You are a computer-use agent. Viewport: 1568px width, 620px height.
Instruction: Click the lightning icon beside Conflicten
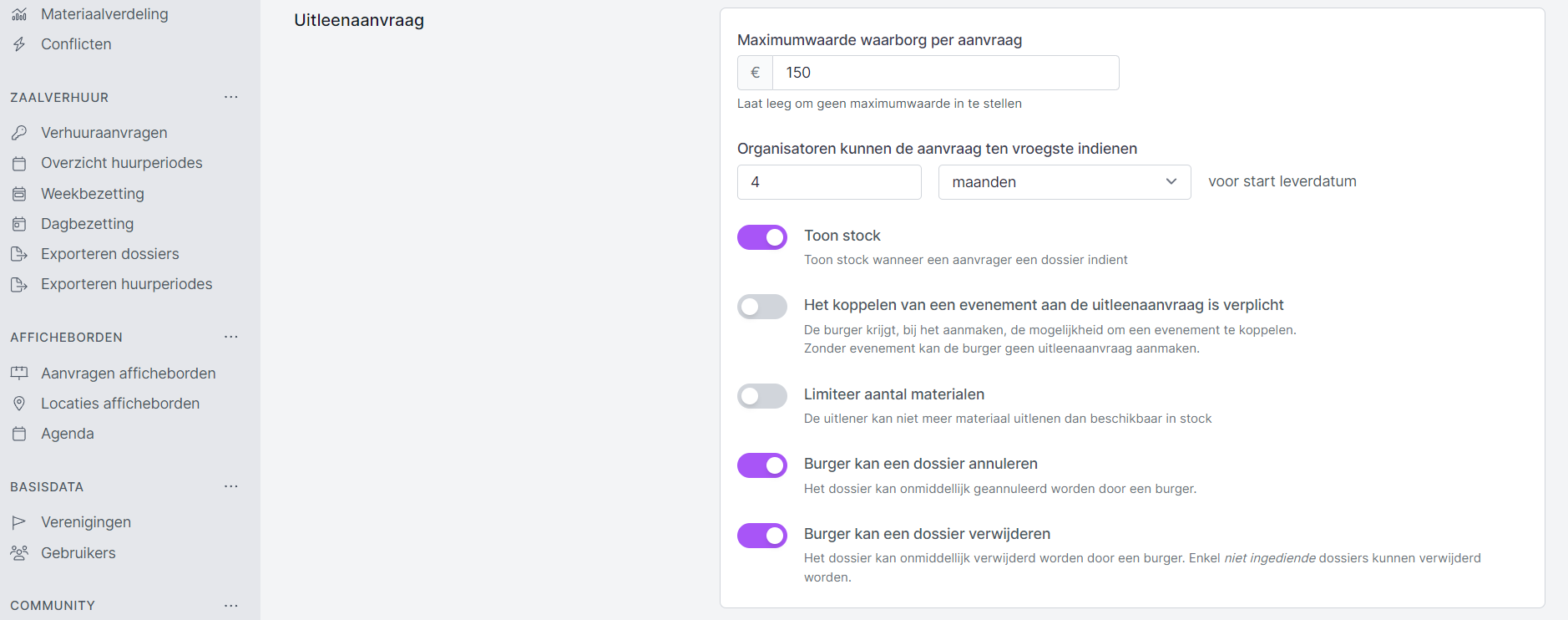[19, 44]
